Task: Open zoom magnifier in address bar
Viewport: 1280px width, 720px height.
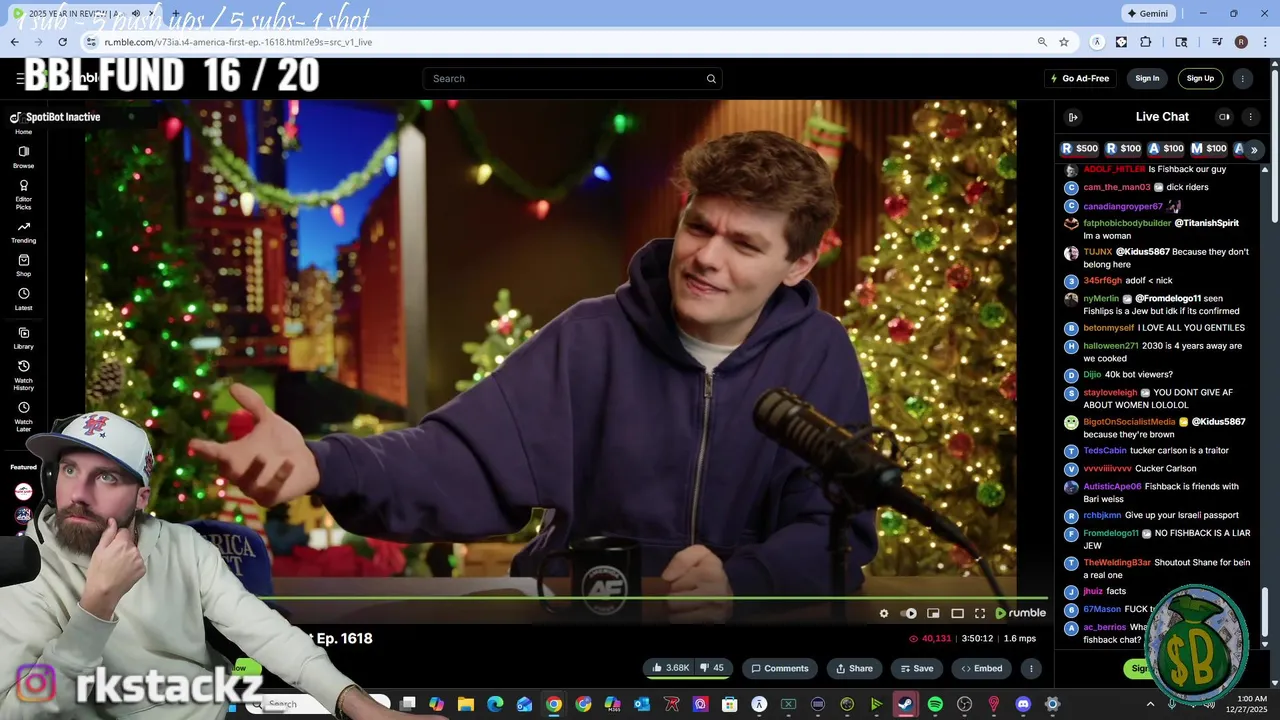Action: (x=1042, y=42)
